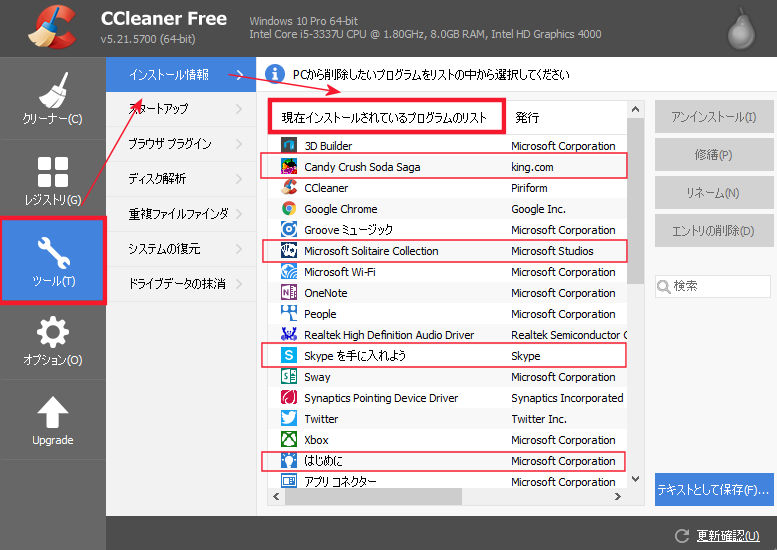The height and width of the screenshot is (550, 777).
Task: Select the People app icon
Action: (289, 314)
